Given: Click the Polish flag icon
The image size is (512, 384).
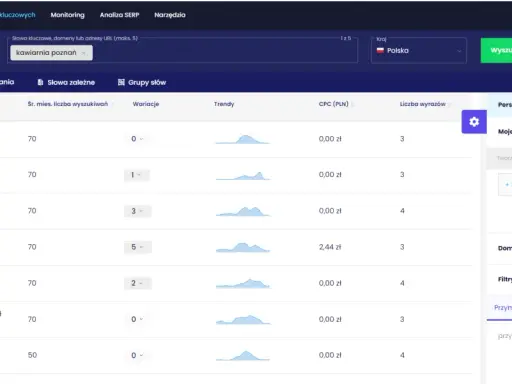Looking at the screenshot, I should (x=380, y=51).
